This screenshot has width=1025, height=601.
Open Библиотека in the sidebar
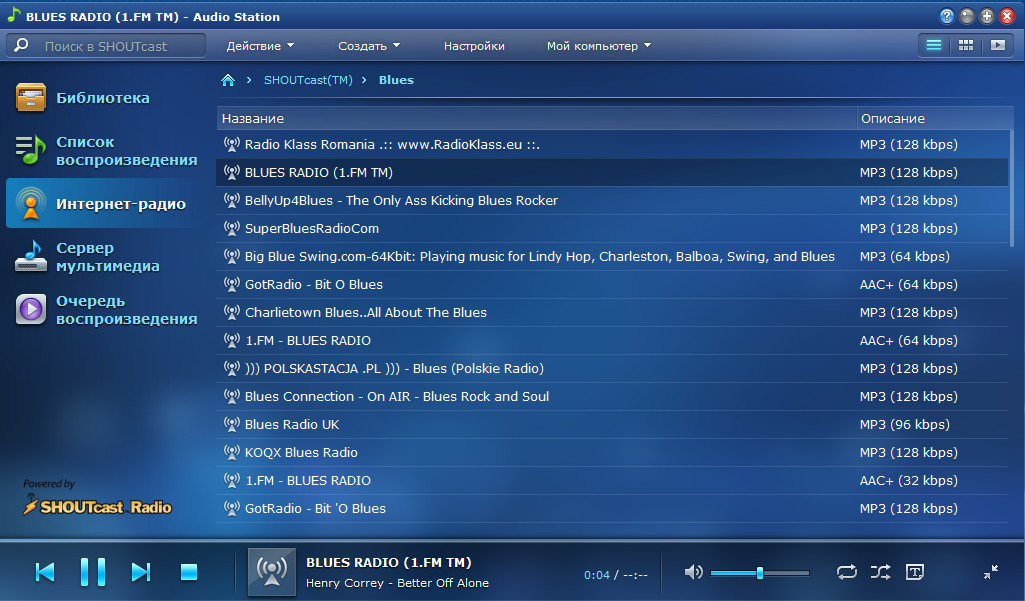pos(102,98)
